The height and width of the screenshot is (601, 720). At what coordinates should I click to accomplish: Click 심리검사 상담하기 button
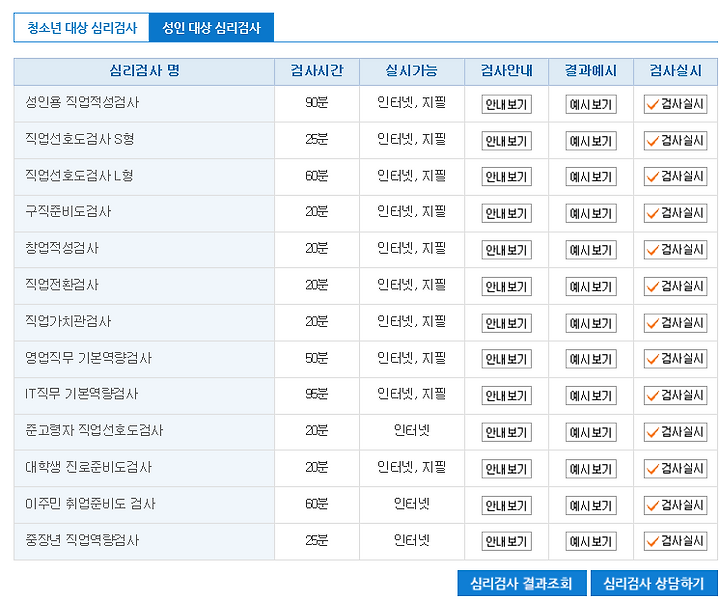pyautogui.click(x=654, y=583)
